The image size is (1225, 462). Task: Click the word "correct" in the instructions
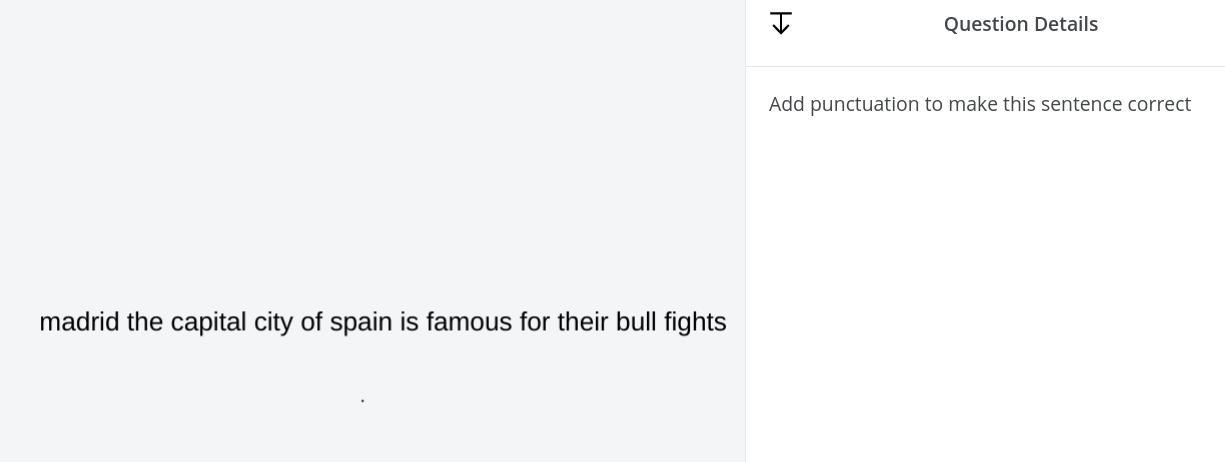click(x=1157, y=104)
